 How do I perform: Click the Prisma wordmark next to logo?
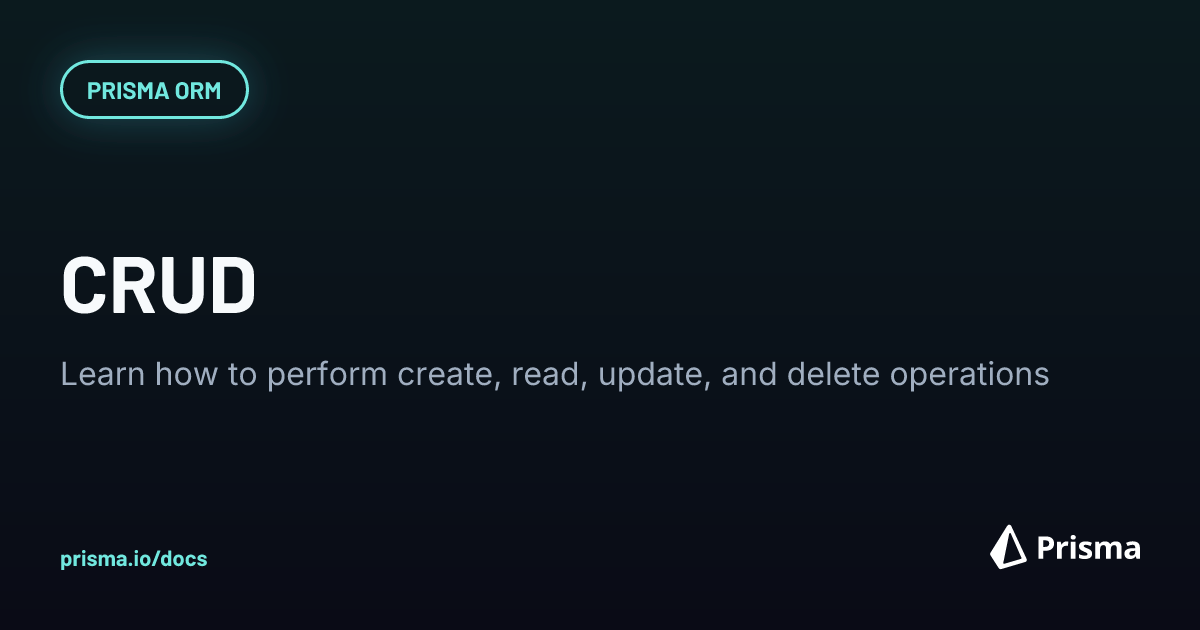tap(1089, 548)
